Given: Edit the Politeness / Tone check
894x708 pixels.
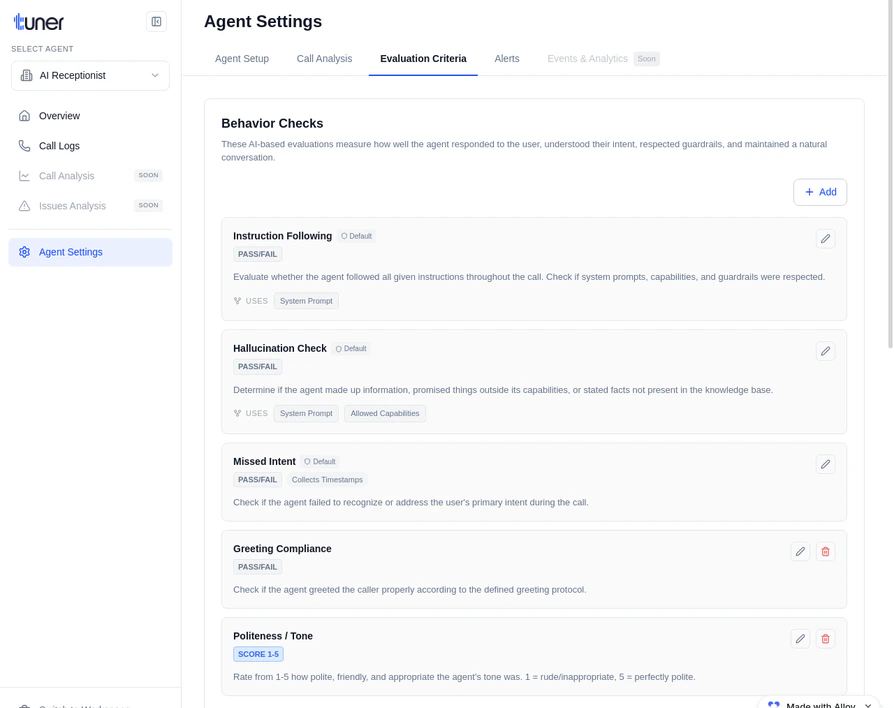Looking at the screenshot, I should [x=800, y=638].
